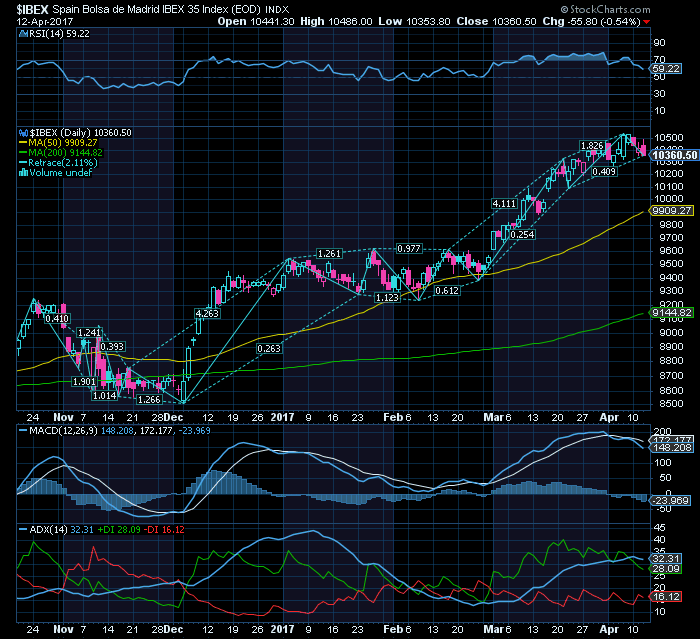Click the 1.266 retracement label
Viewport: 700px width, 639px height.
click(149, 400)
